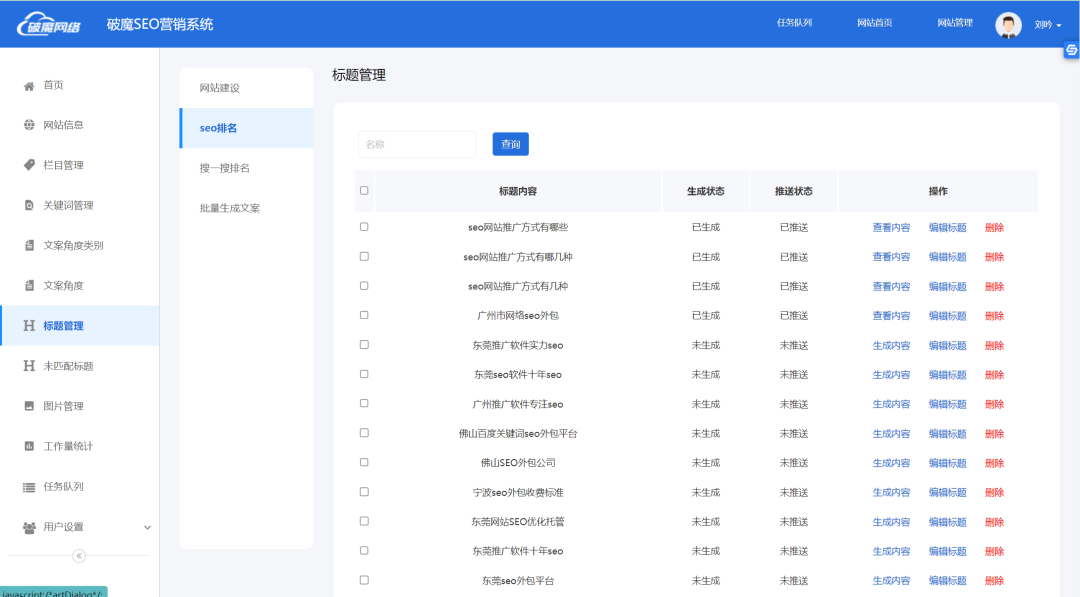Click the 关键词管理 sidebar icon

tap(28, 205)
